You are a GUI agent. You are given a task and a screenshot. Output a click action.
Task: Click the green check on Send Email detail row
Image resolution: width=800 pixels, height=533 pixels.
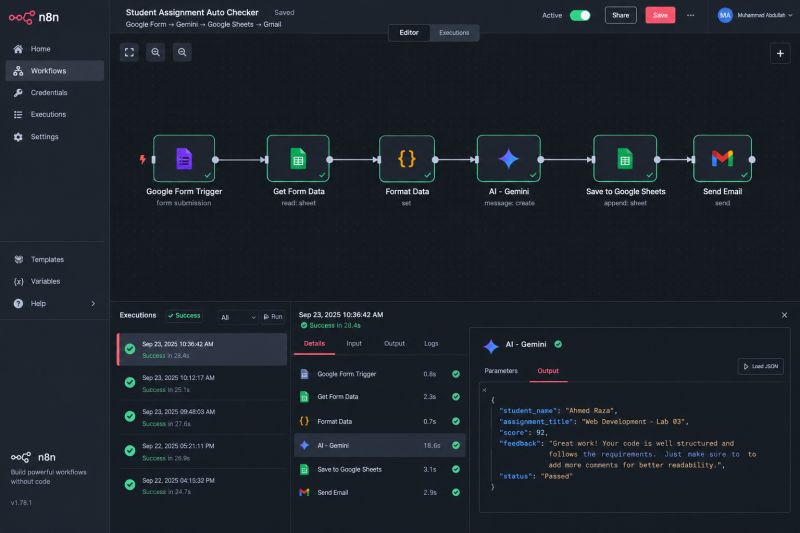point(456,492)
